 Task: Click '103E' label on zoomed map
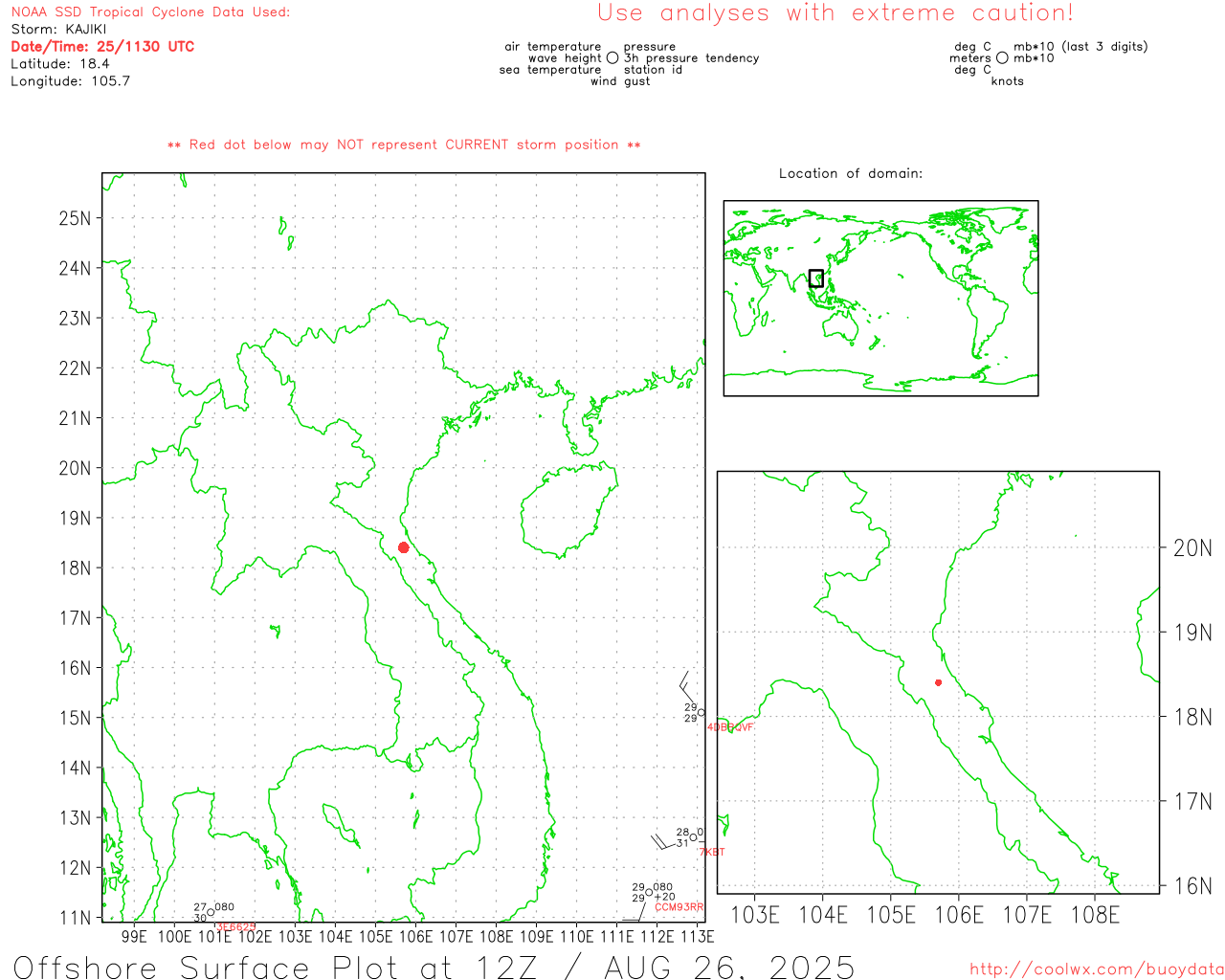click(x=755, y=916)
